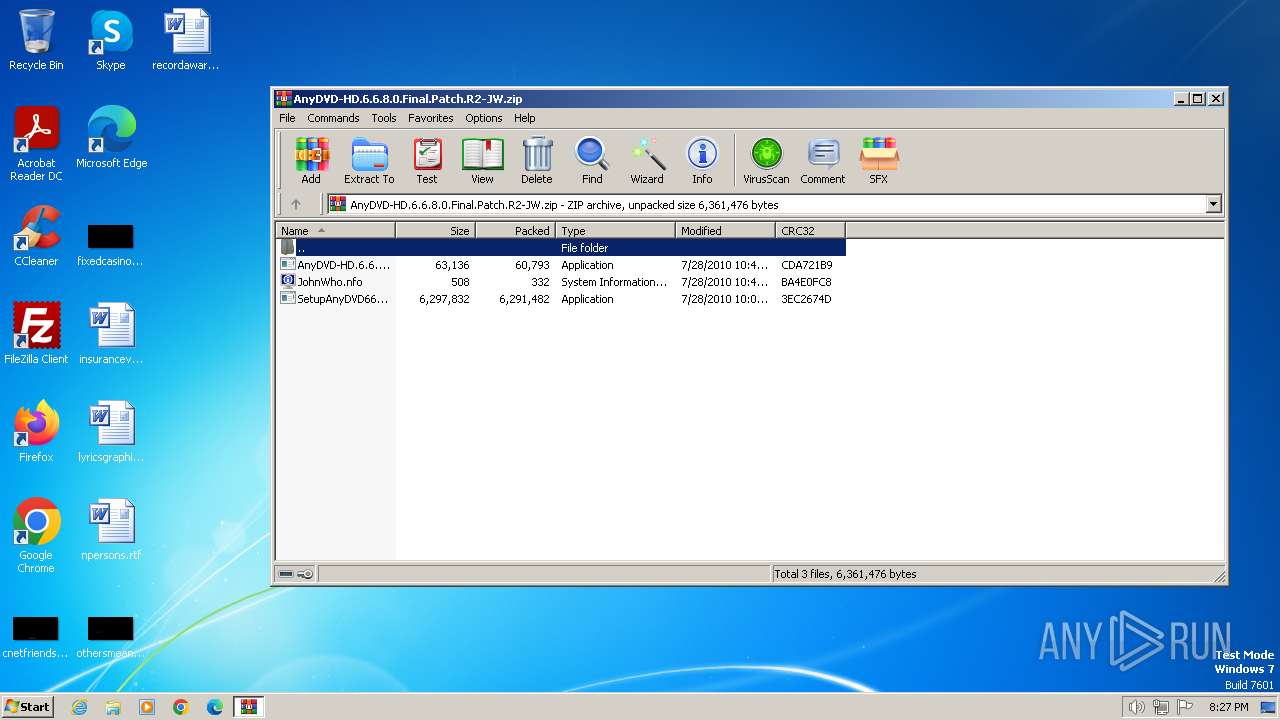Image resolution: width=1280 pixels, height=720 pixels.
Task: Open recordawar document on desktop
Action: coord(186,40)
